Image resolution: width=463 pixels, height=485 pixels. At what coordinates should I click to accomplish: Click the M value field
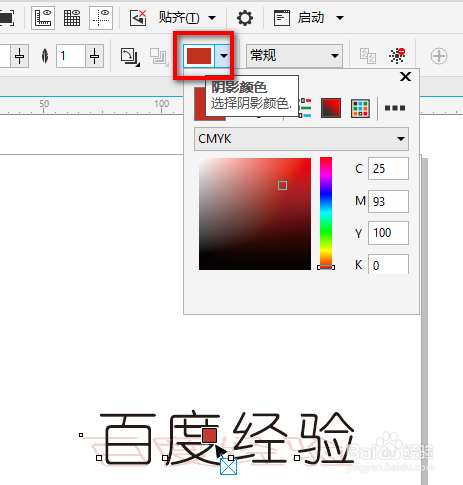coord(388,201)
